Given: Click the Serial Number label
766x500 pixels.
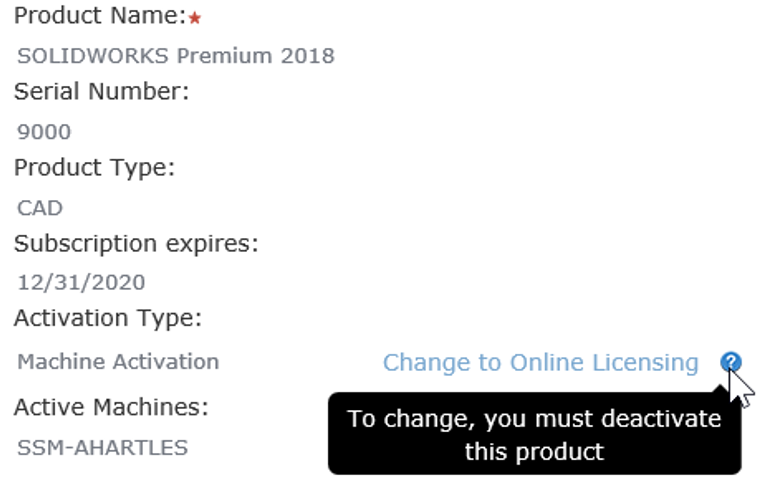Looking at the screenshot, I should [x=101, y=92].
